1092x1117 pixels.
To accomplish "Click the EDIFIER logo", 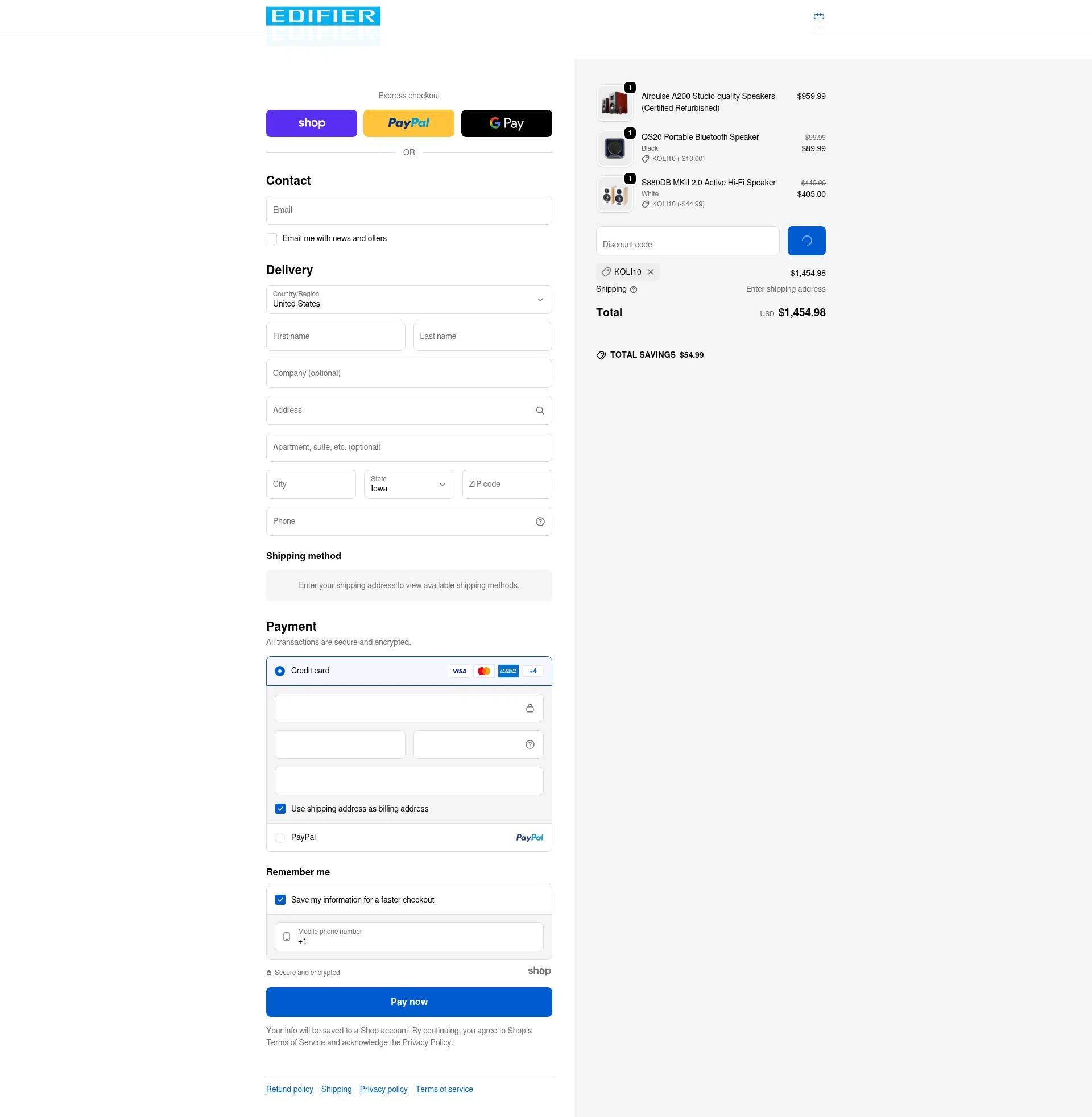I will pos(323,16).
